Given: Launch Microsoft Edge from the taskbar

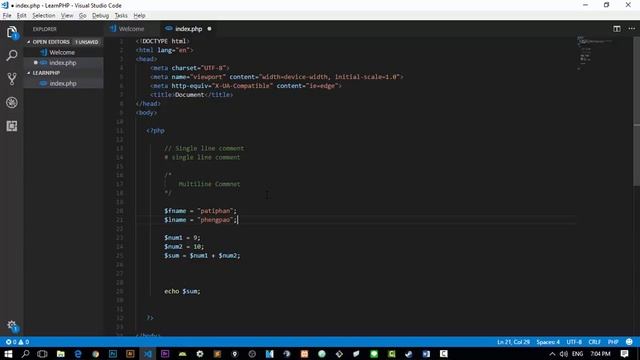Looking at the screenshot, I should tap(78, 354).
